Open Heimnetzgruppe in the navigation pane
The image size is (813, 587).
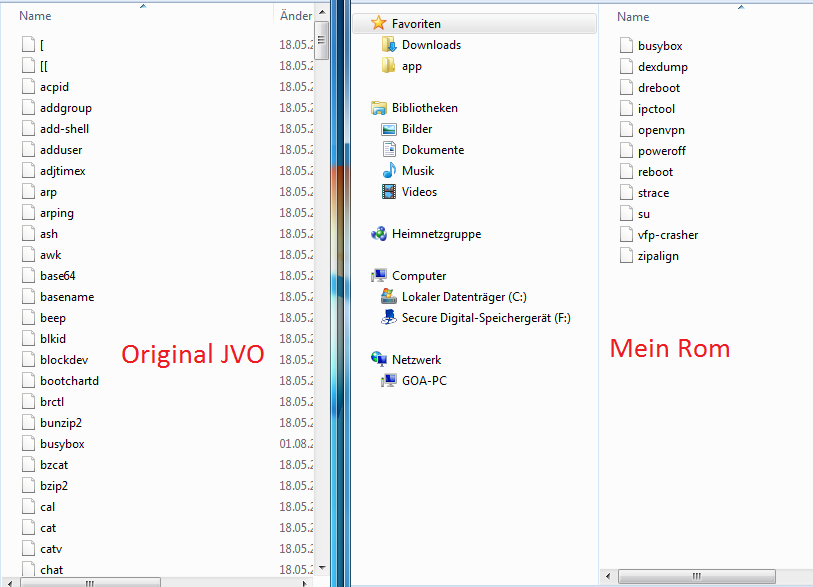pyautogui.click(x=436, y=234)
